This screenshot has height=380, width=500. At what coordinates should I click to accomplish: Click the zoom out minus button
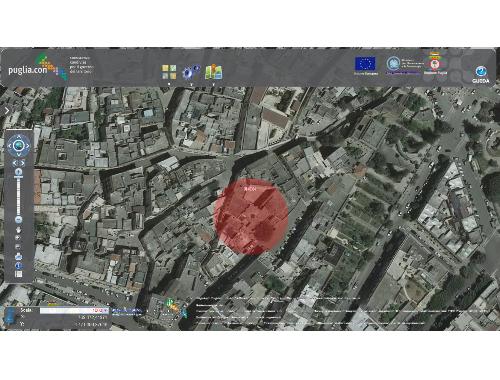[x=19, y=220]
